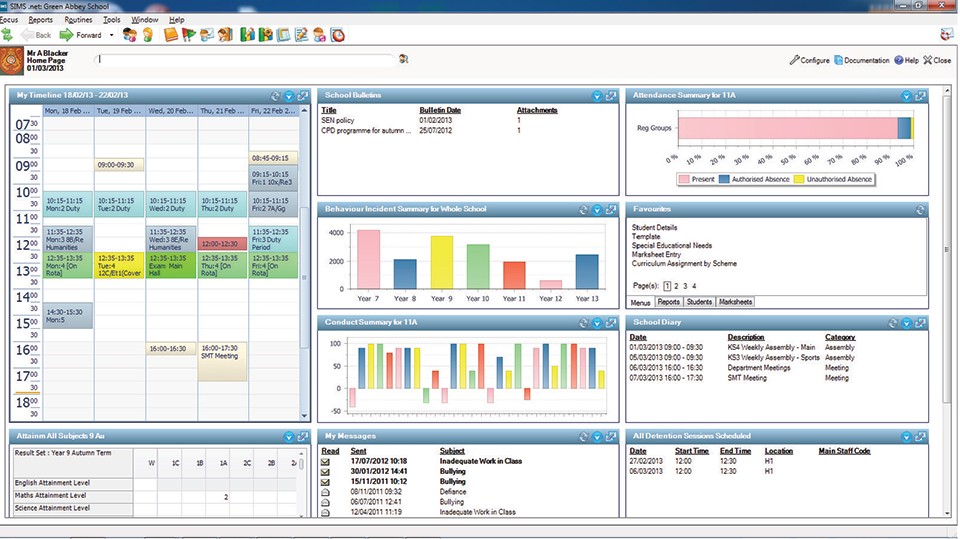Screen dimensions: 960x539
Task: Click the red and green flags icon
Action: tap(189, 35)
